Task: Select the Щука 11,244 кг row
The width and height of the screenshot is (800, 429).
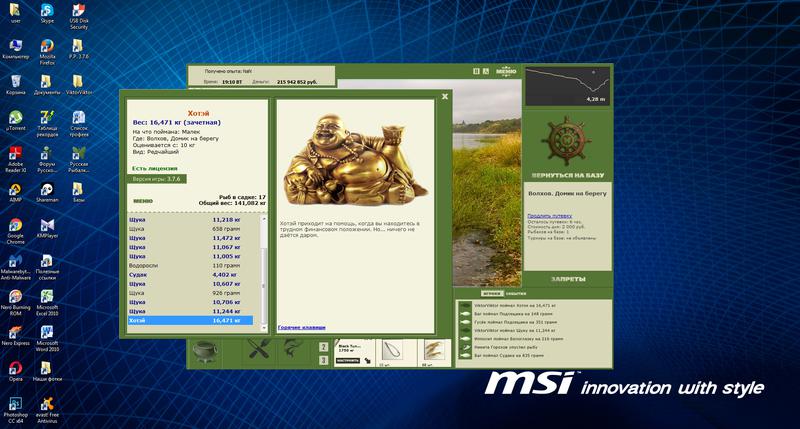Action: pos(190,311)
